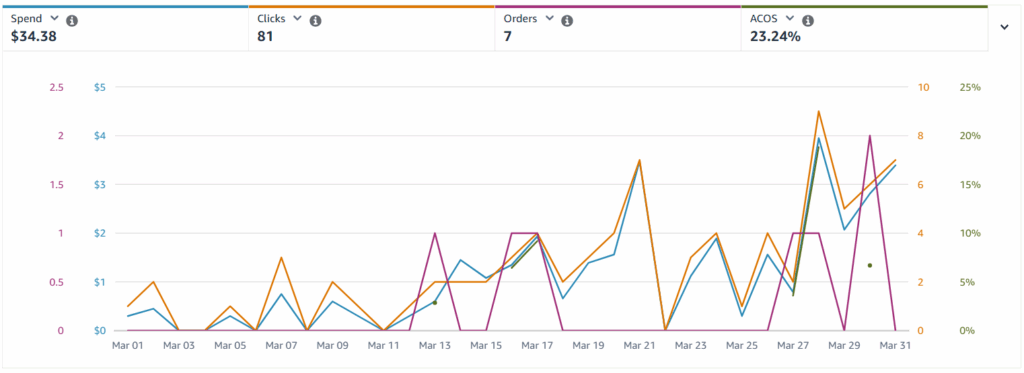Select the 7 orders value
Screen dimensions: 1024x373
[507, 37]
